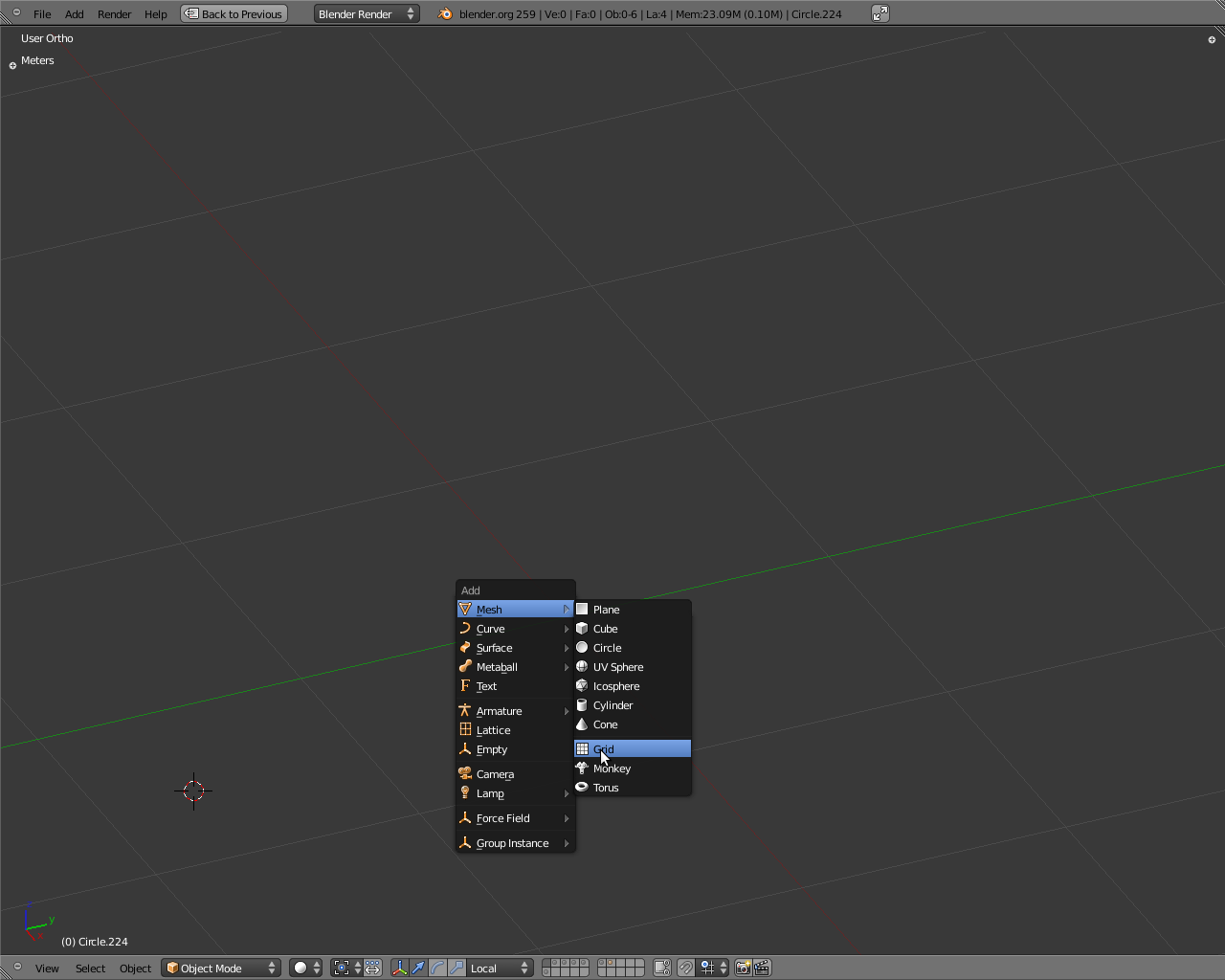This screenshot has height=980, width=1225.
Task: Expand the Curve submenu
Action: pos(515,629)
